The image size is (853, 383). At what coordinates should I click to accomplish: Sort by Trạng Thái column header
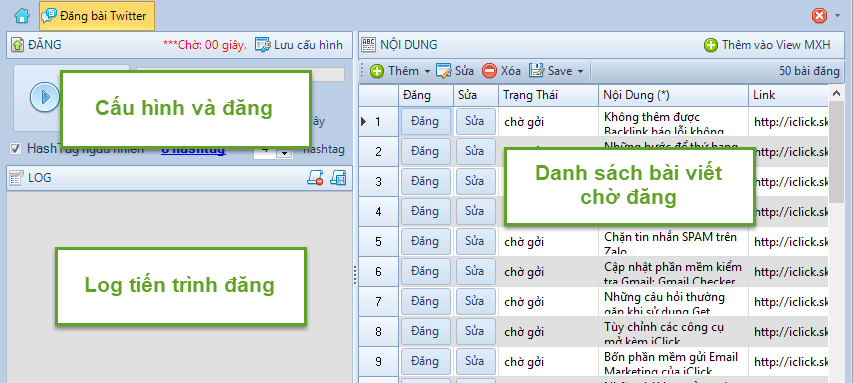click(x=548, y=95)
